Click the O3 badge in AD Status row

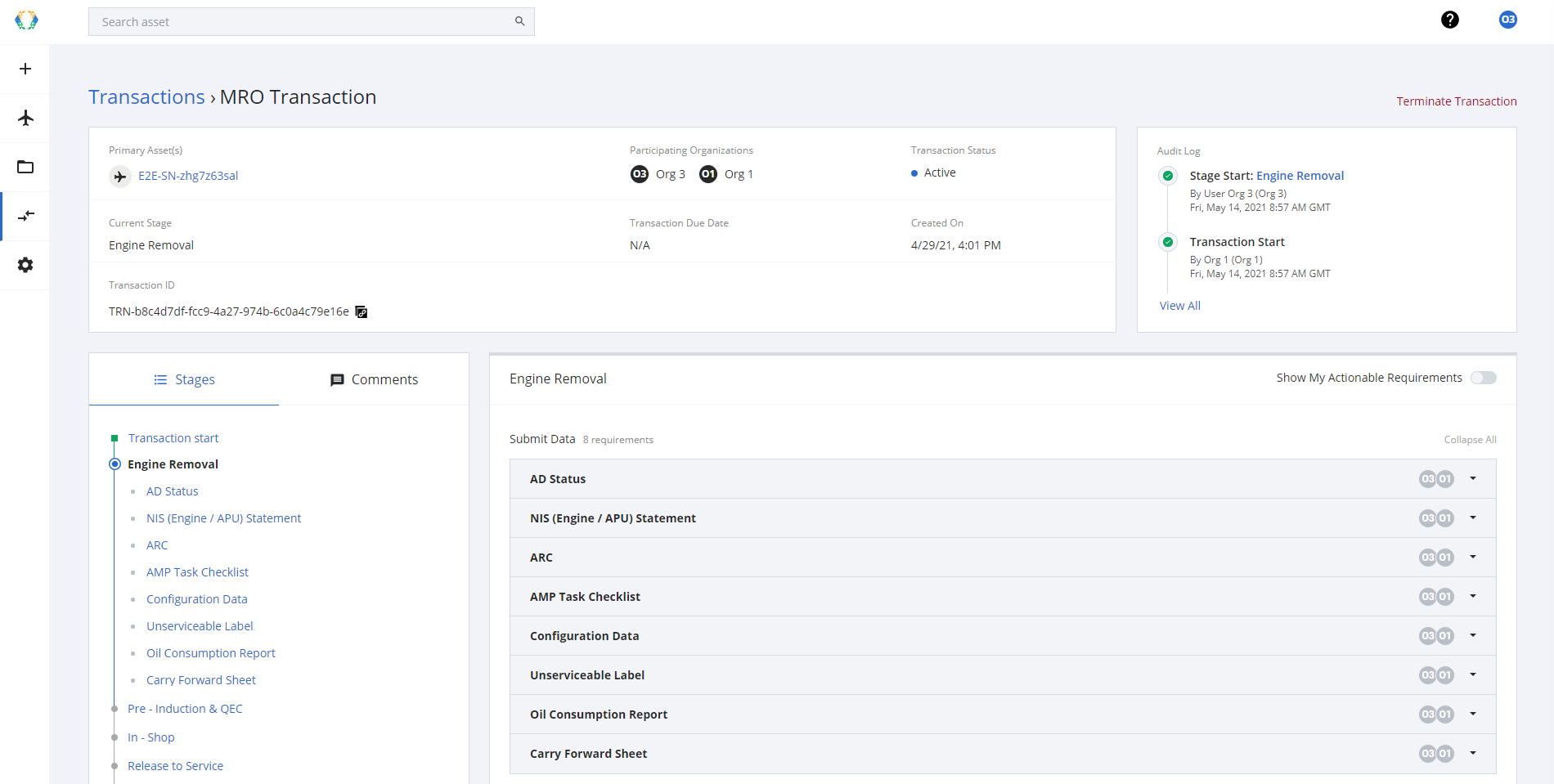point(1428,479)
